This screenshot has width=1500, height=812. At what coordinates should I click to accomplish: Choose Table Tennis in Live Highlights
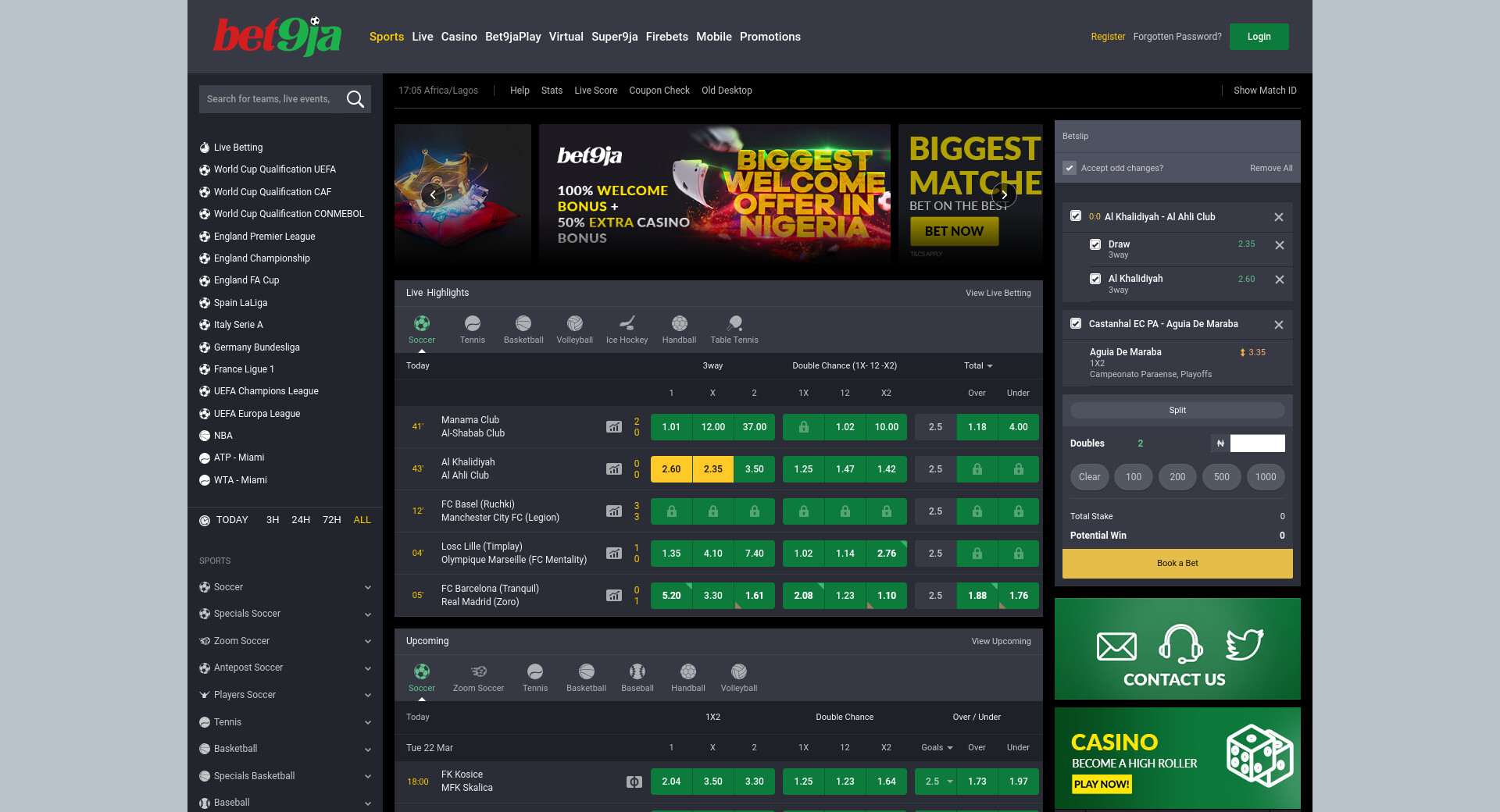[734, 324]
